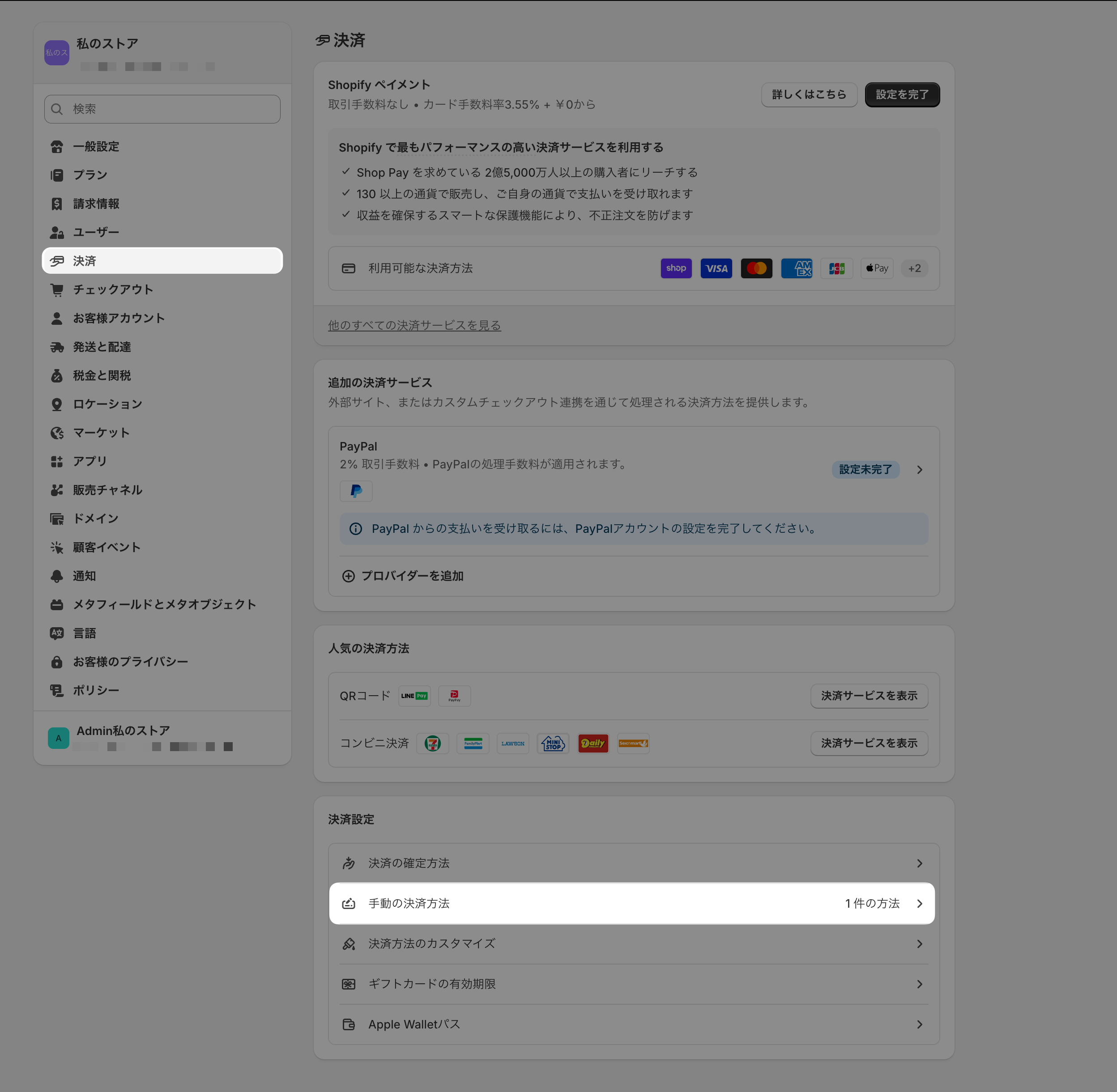Click the ドメイン icon
Screen dimensions: 1117x1092
pos(57,518)
